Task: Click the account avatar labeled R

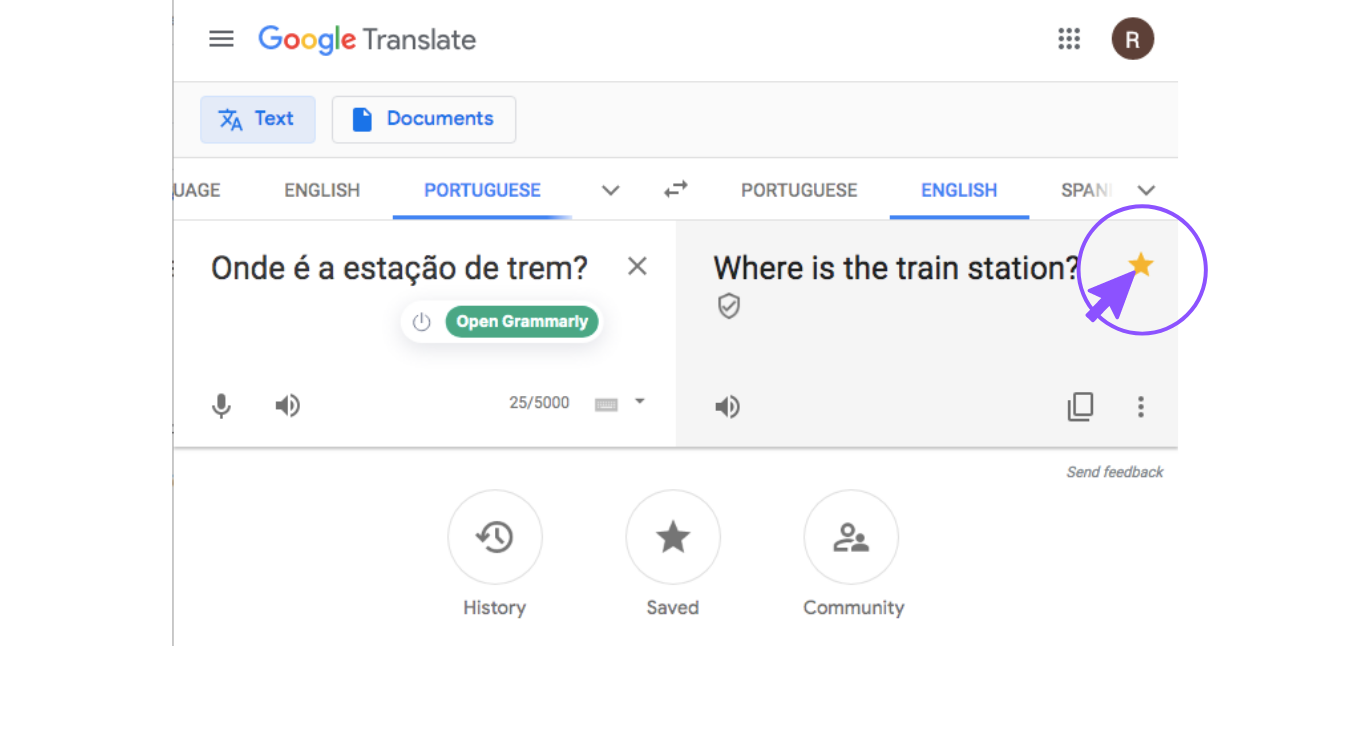Action: [x=1132, y=40]
